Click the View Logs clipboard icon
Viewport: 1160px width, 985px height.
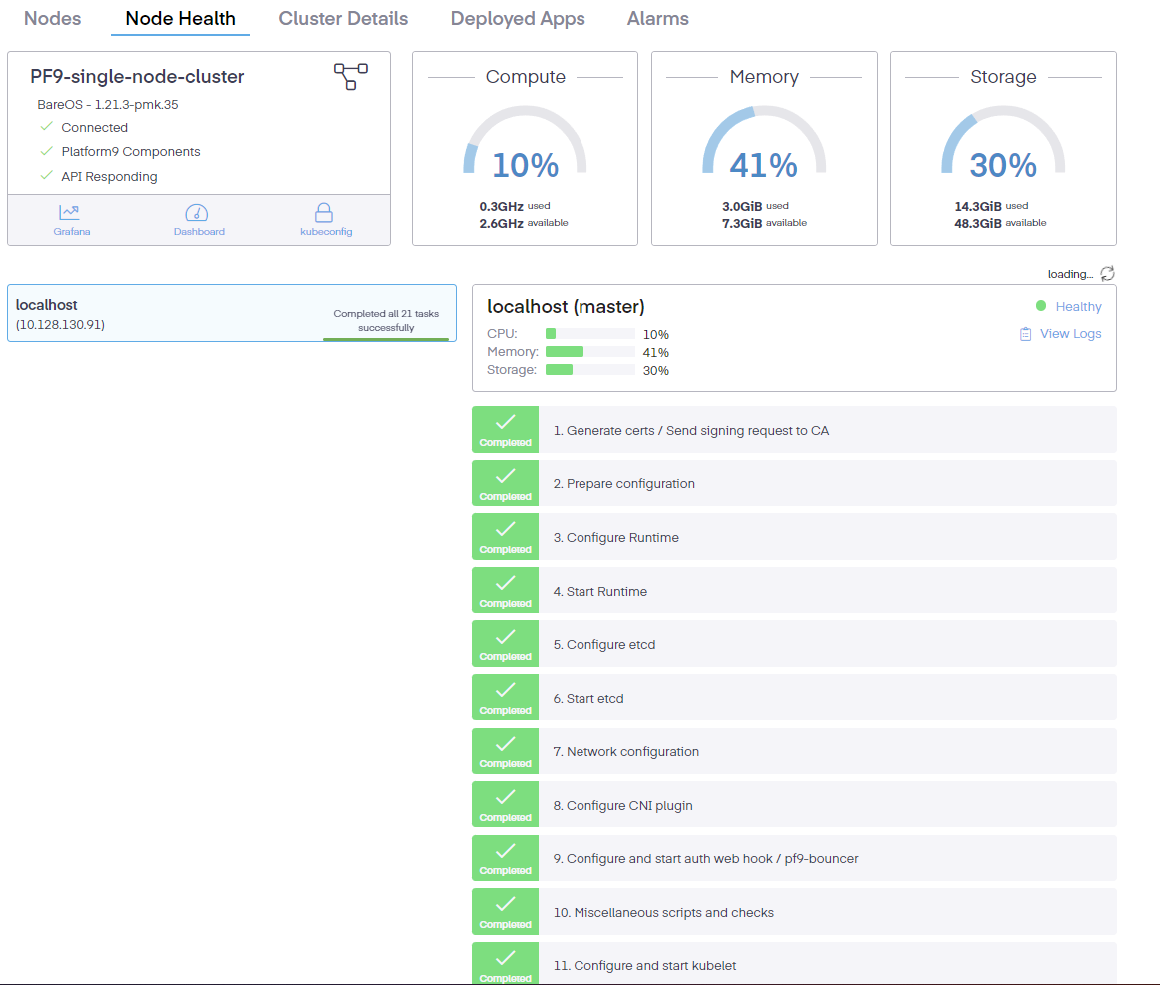pyautogui.click(x=1025, y=334)
